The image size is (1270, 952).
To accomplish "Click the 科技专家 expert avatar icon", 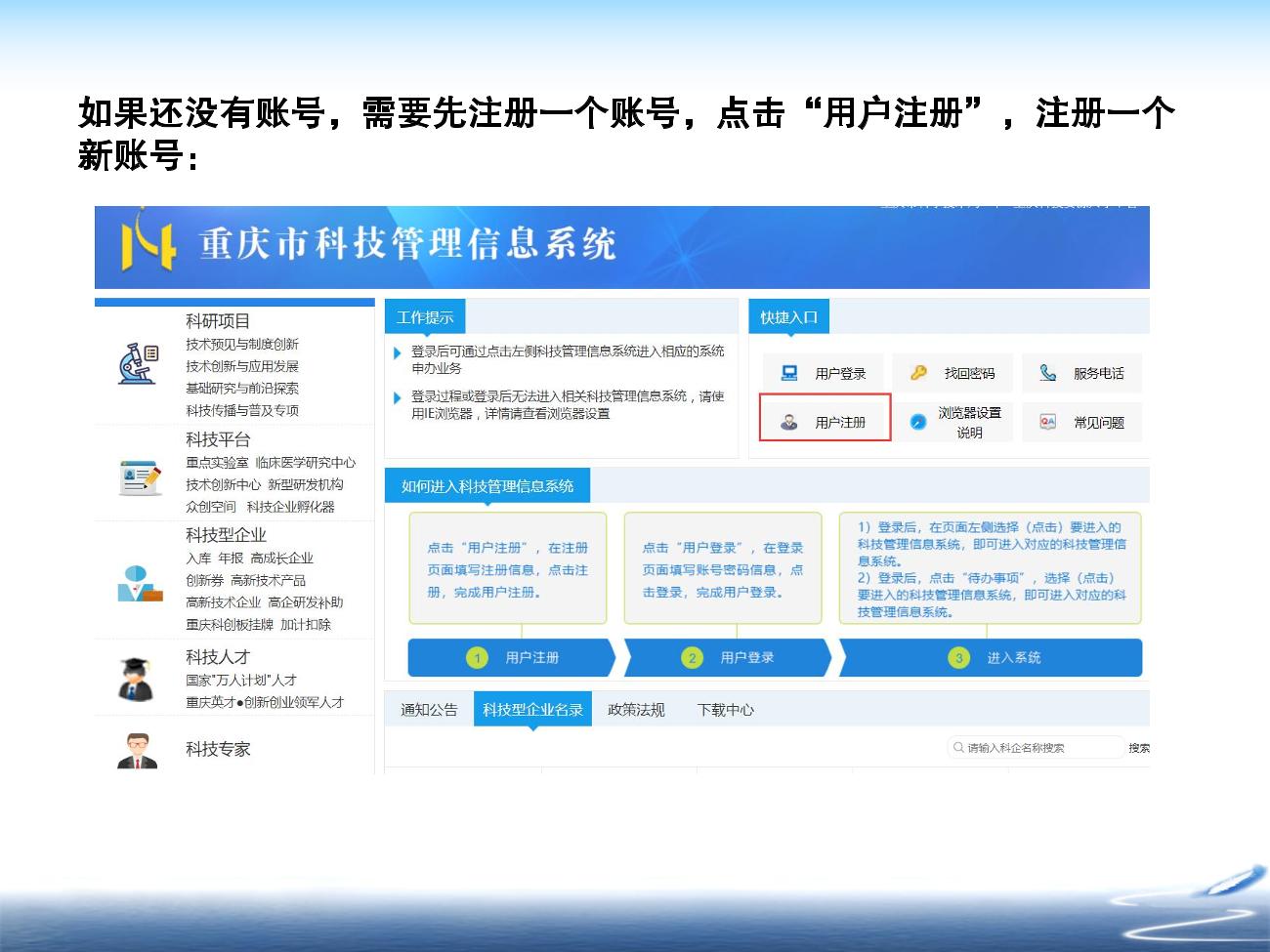I will [137, 750].
